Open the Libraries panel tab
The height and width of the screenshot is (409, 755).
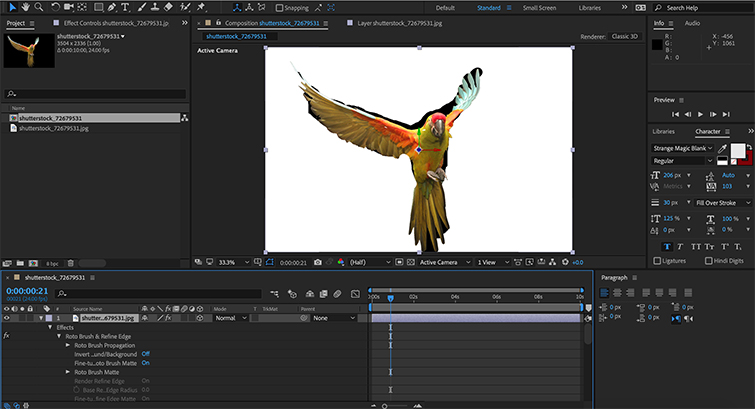pyautogui.click(x=664, y=132)
